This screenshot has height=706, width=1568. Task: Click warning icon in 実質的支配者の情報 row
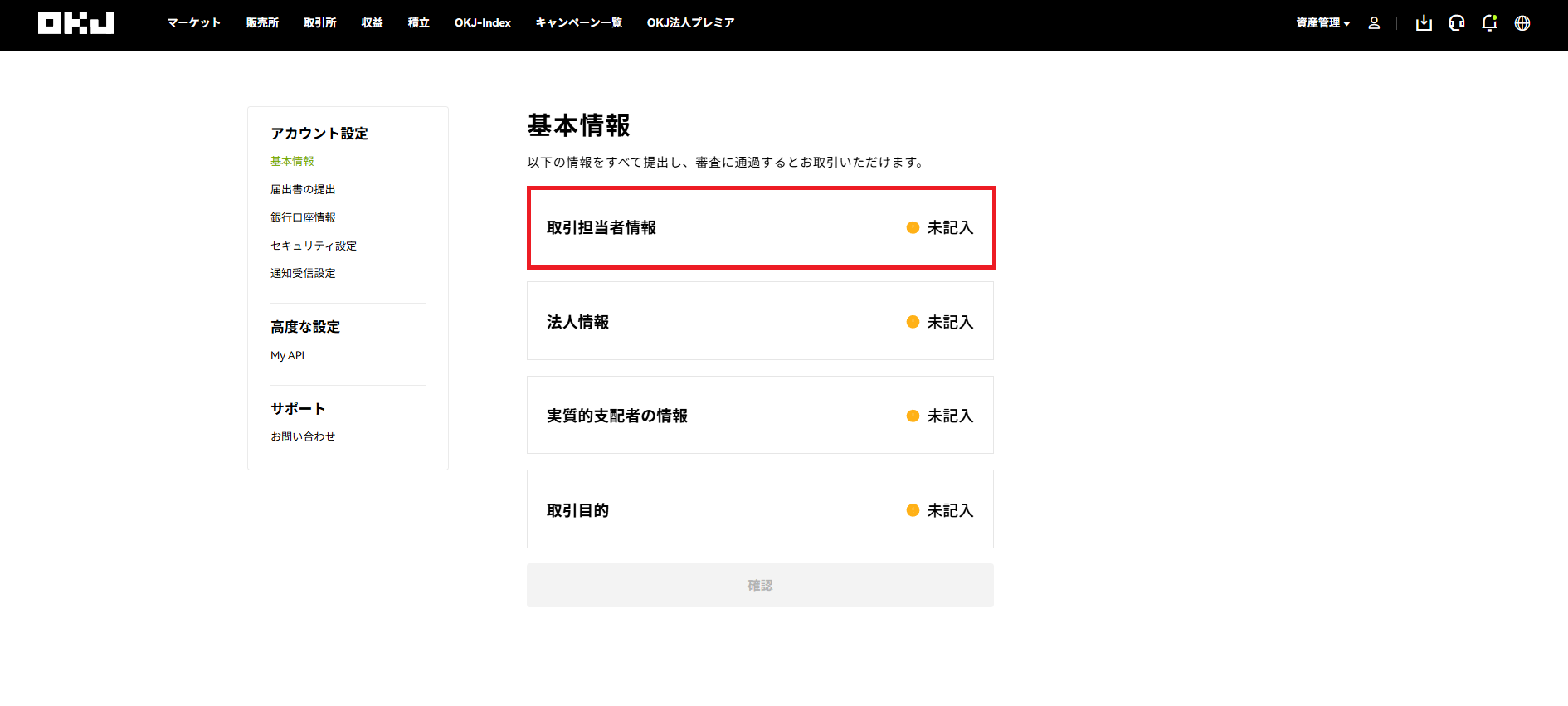point(913,416)
